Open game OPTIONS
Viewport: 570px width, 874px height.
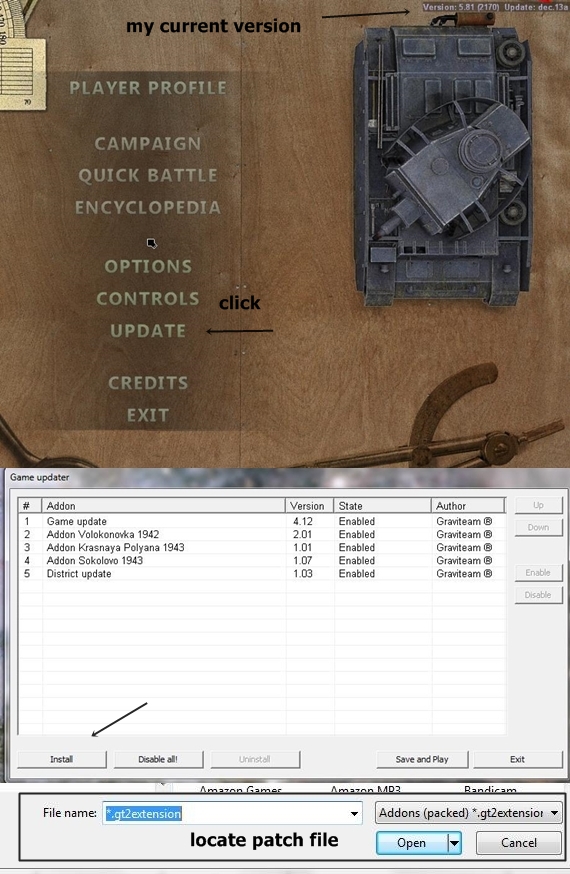148,266
